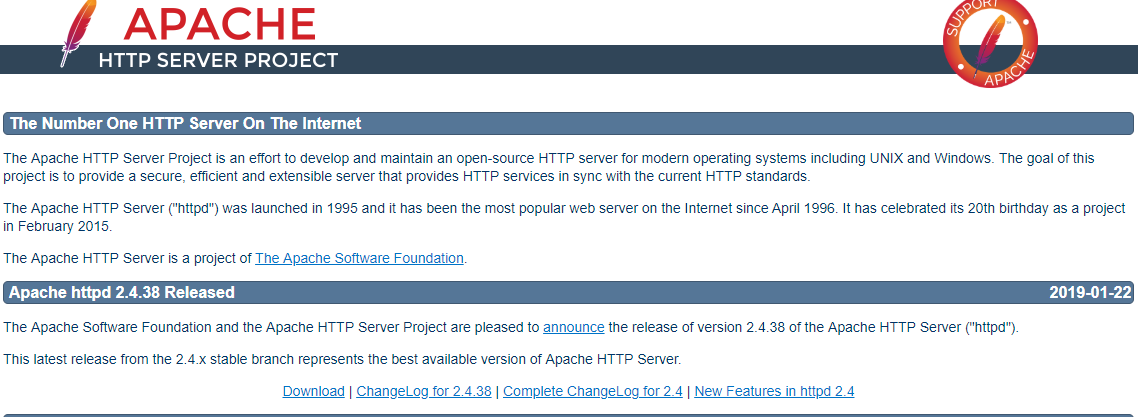Open The Apache Software Foundation link
Screen dimensions: 1143x417
tap(359, 258)
